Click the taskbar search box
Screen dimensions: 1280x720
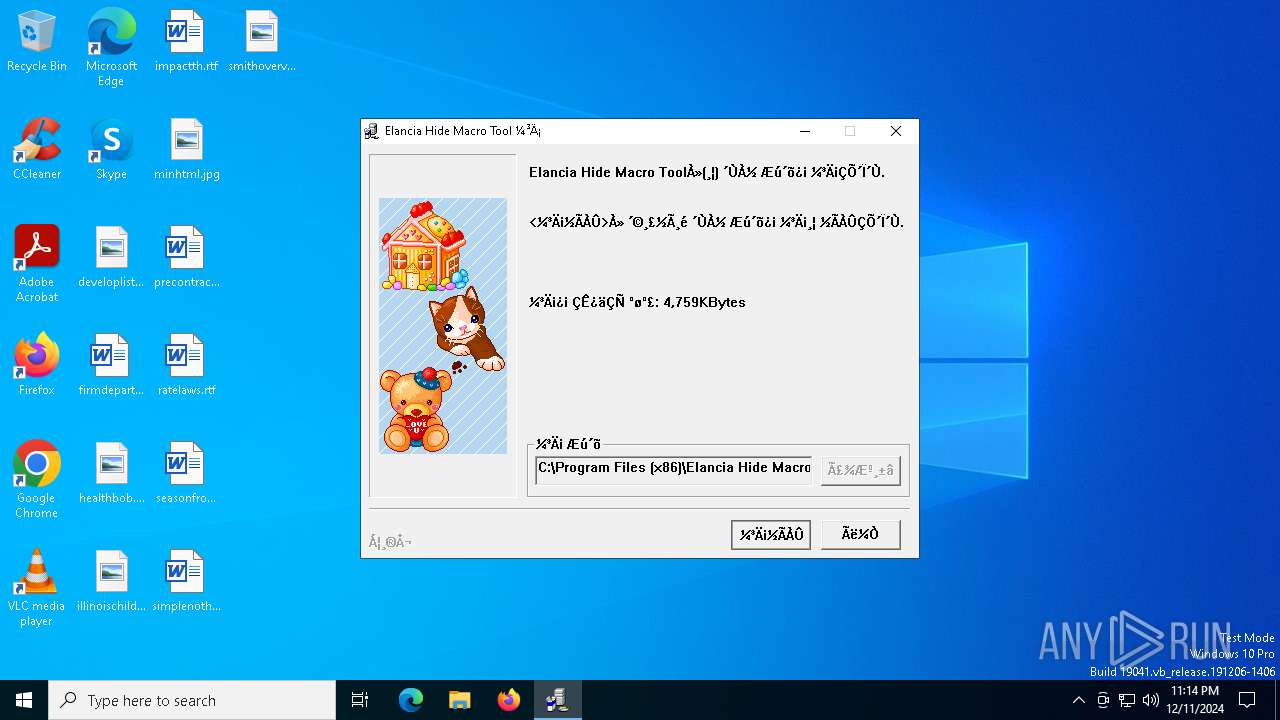(x=192, y=700)
